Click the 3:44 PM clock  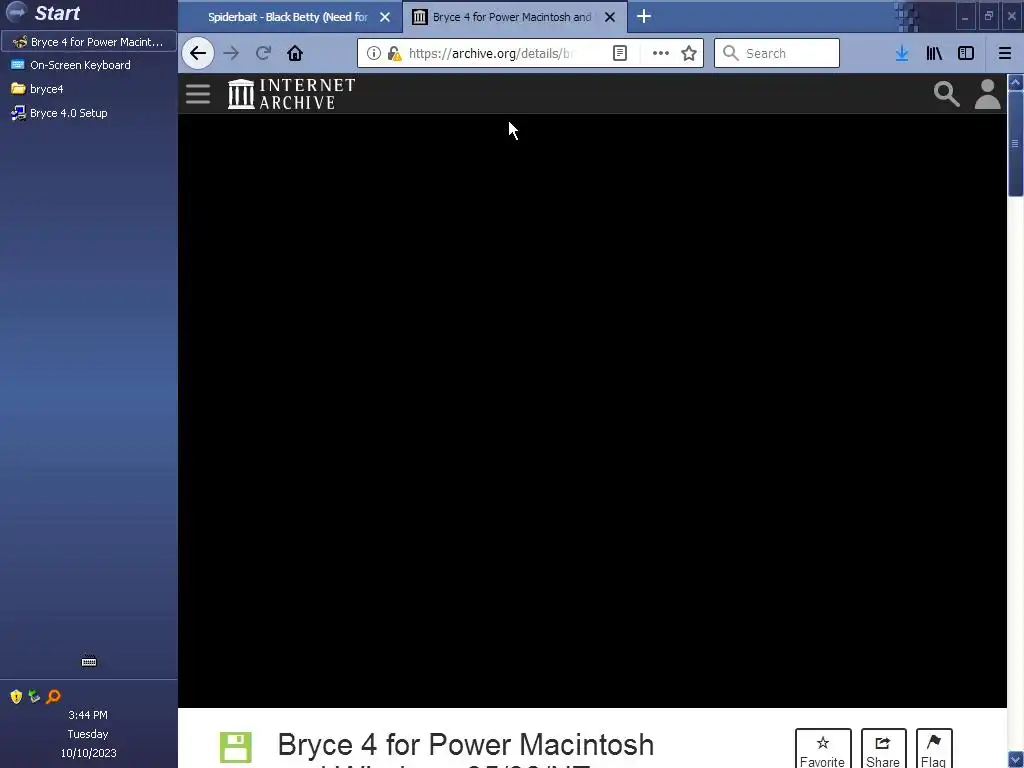(88, 715)
